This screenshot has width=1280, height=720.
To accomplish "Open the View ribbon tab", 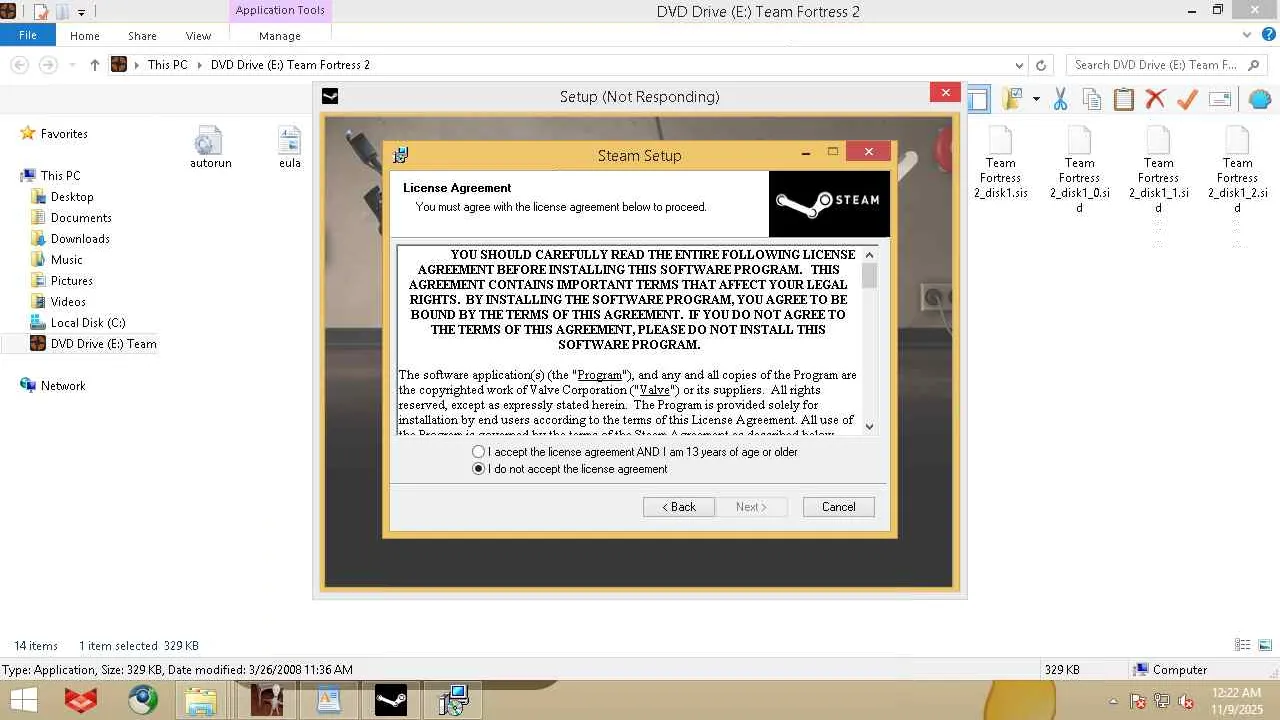I will click(x=198, y=36).
